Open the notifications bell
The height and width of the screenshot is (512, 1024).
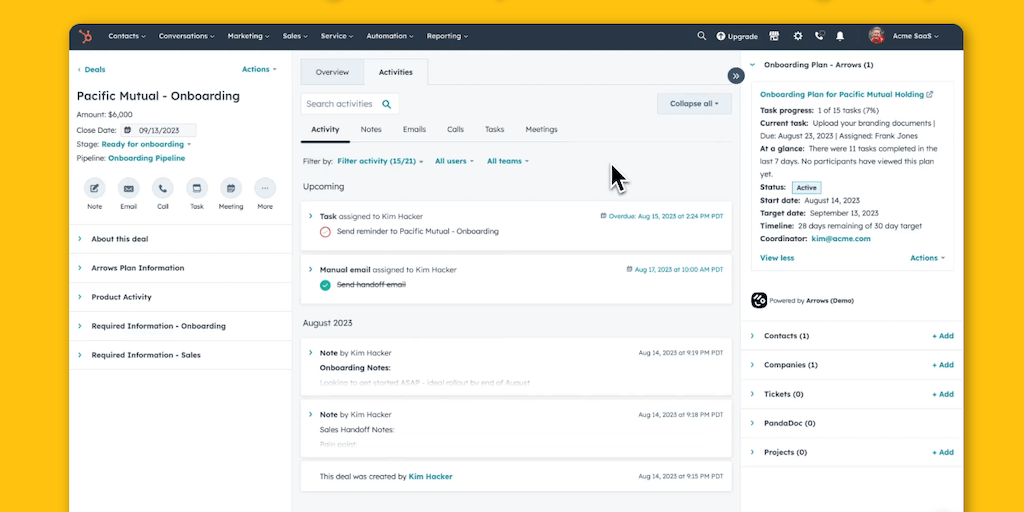pos(840,36)
